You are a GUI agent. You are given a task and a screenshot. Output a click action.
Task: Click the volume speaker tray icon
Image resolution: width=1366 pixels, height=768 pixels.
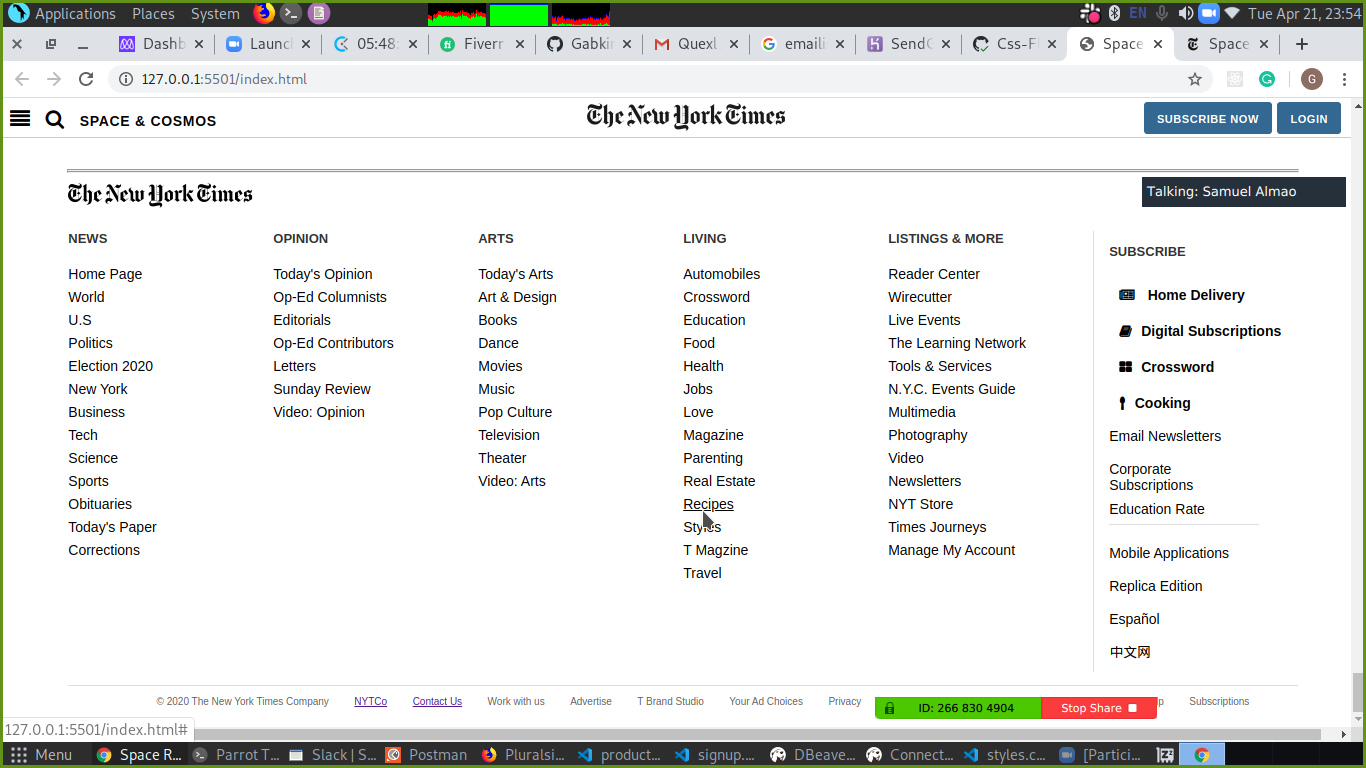(x=1185, y=13)
